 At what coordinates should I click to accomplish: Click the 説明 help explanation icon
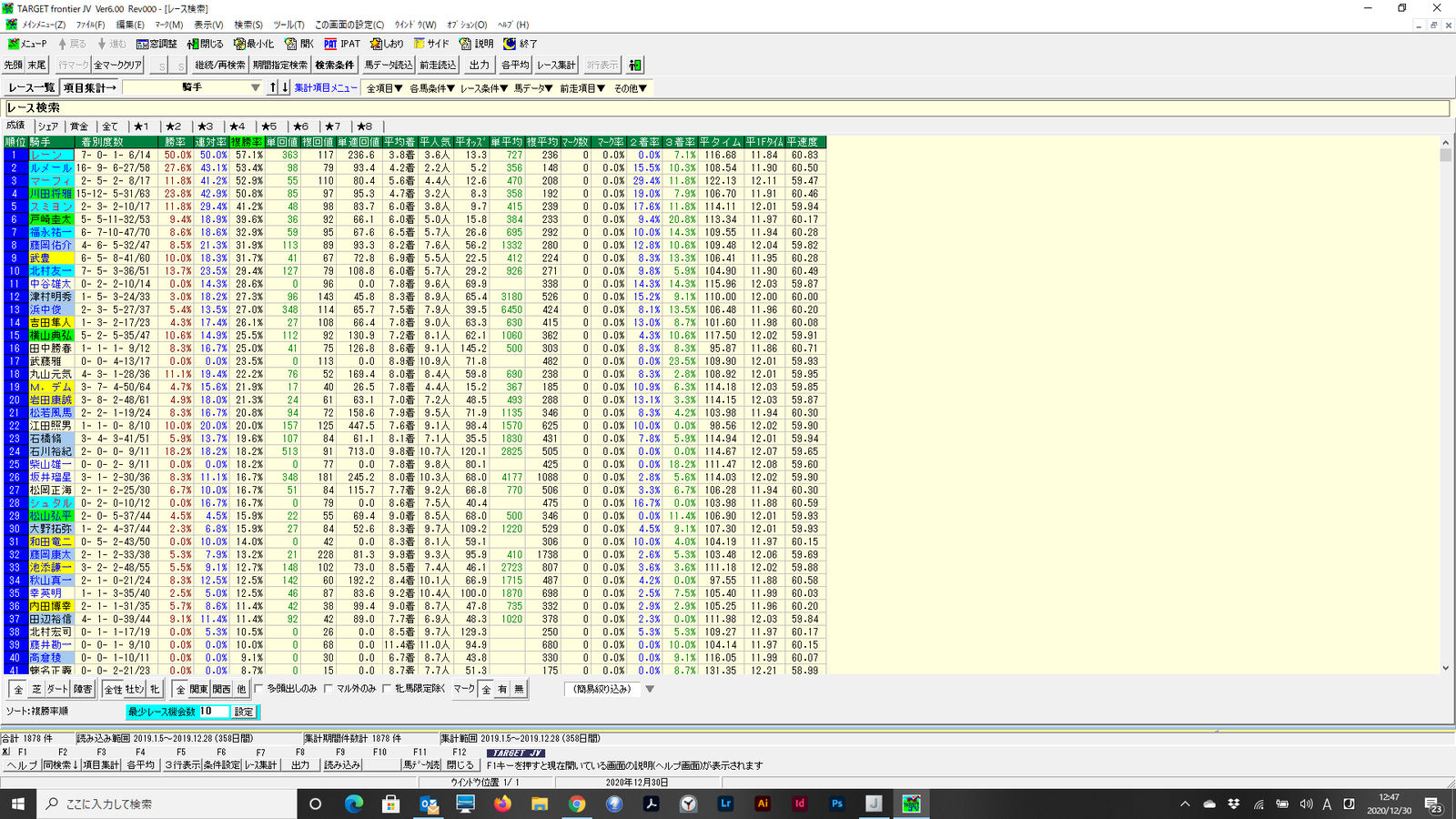click(x=476, y=44)
